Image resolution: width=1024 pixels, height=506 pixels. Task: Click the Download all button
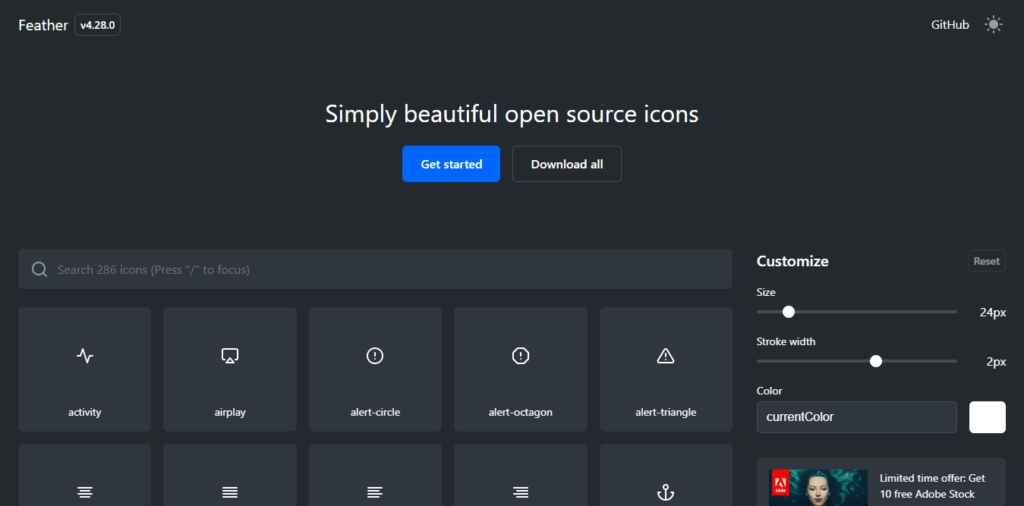[567, 164]
